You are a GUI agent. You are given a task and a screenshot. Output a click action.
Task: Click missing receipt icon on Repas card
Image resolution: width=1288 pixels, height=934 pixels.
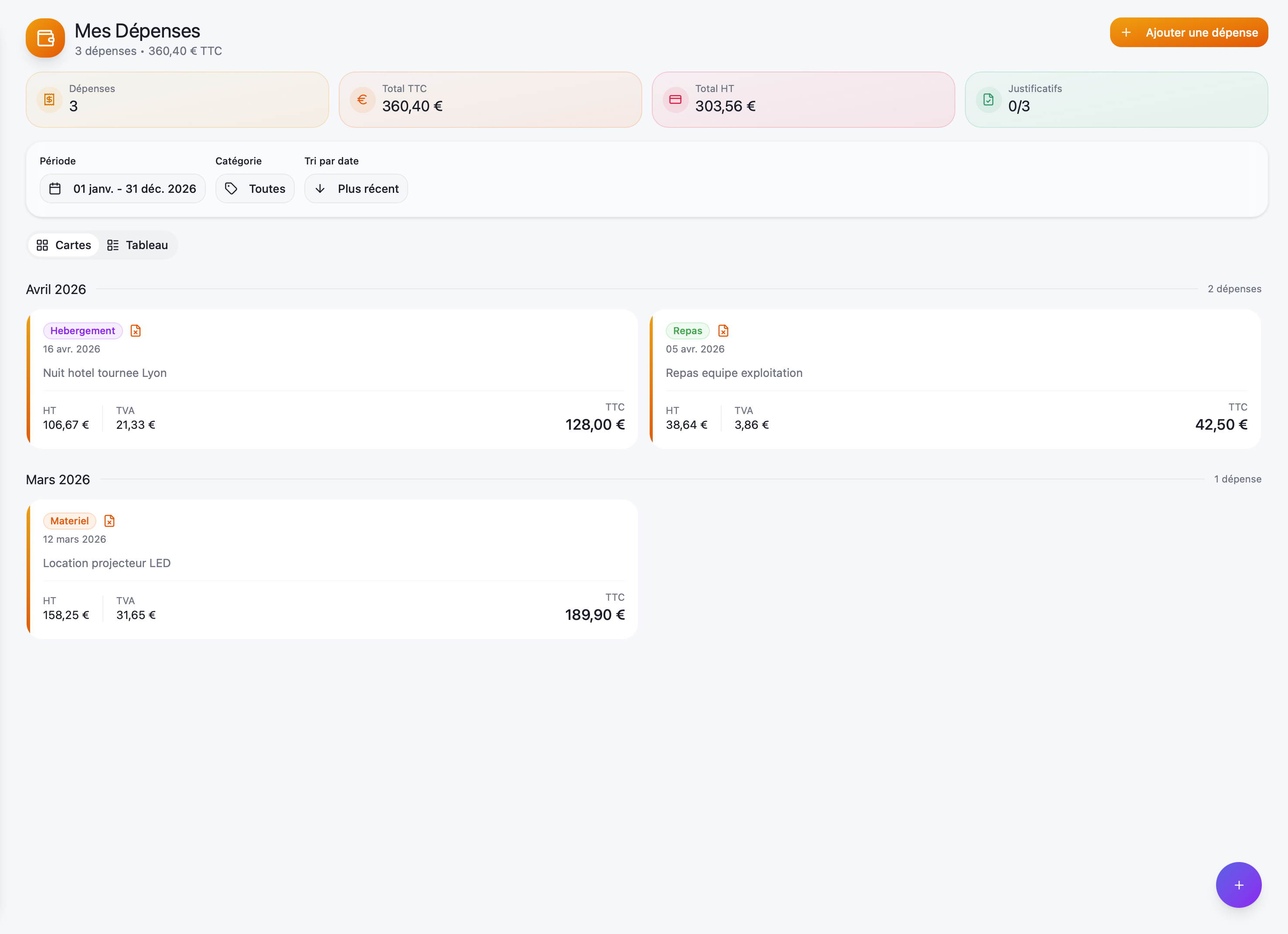pyautogui.click(x=723, y=331)
